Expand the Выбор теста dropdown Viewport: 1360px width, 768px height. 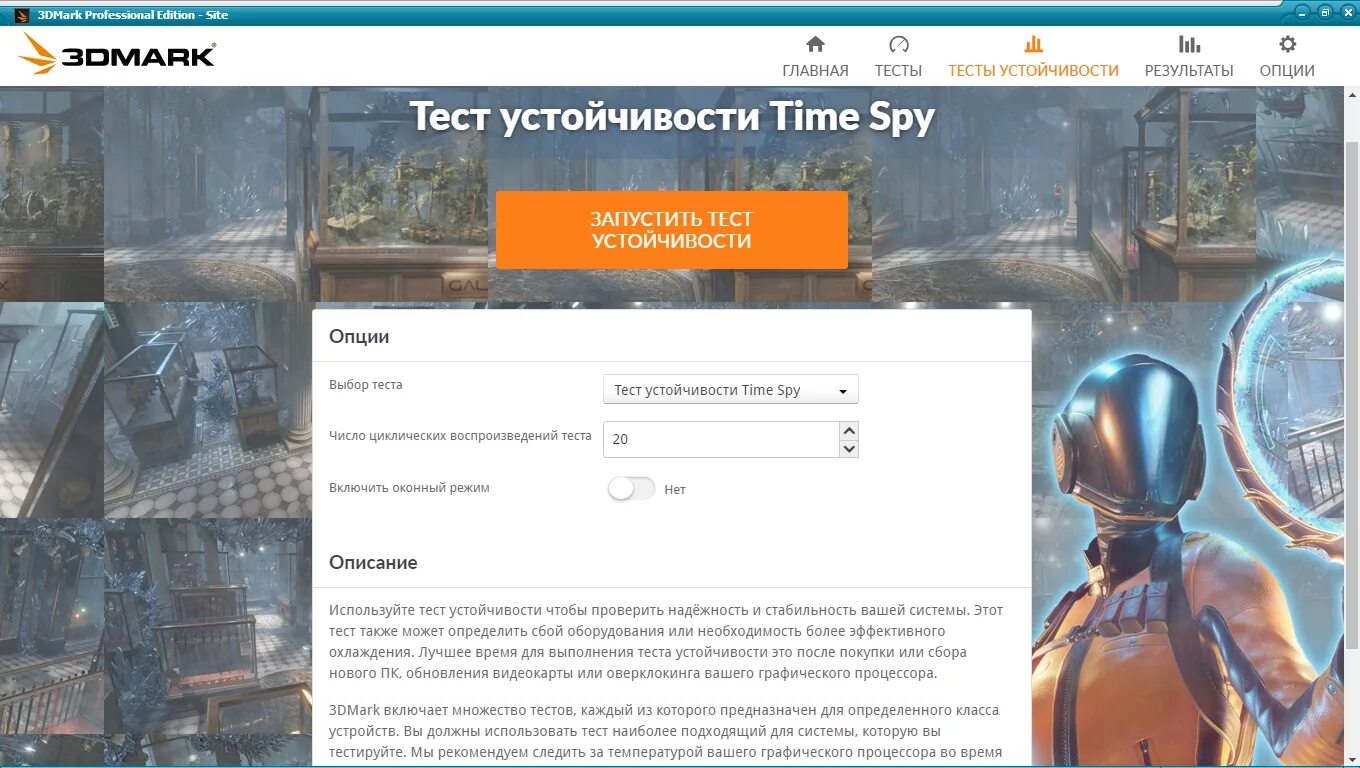pos(730,390)
